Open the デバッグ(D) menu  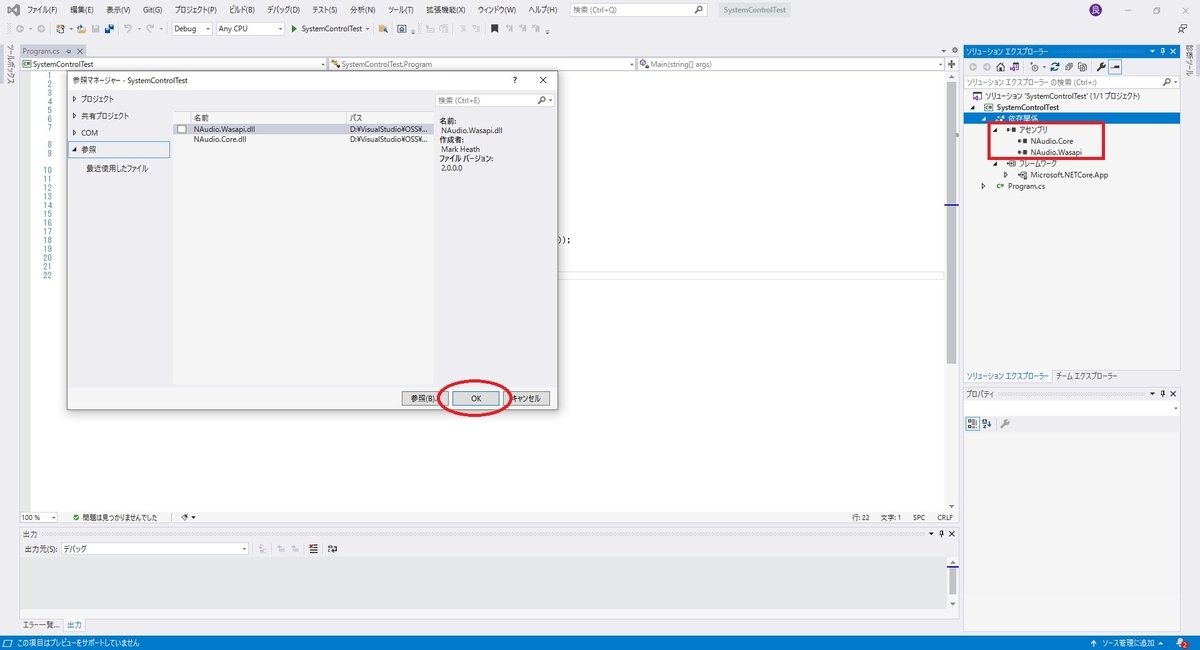(284, 9)
